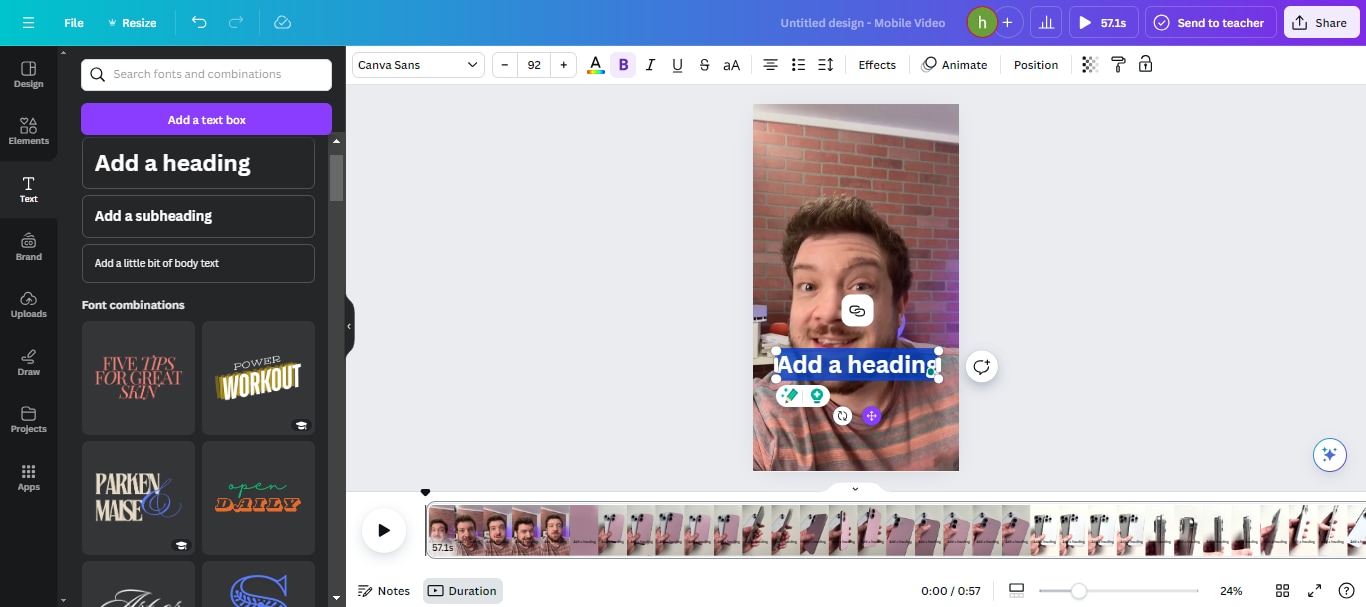Play the video timeline
Viewport: 1366px width, 607px height.
coord(383,530)
